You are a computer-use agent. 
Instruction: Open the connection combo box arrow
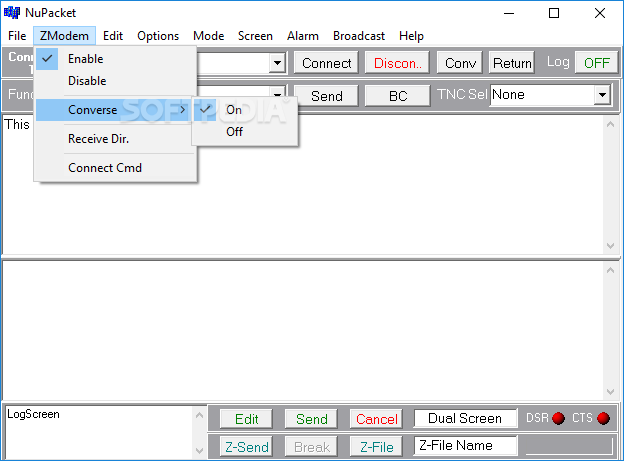tap(277, 63)
